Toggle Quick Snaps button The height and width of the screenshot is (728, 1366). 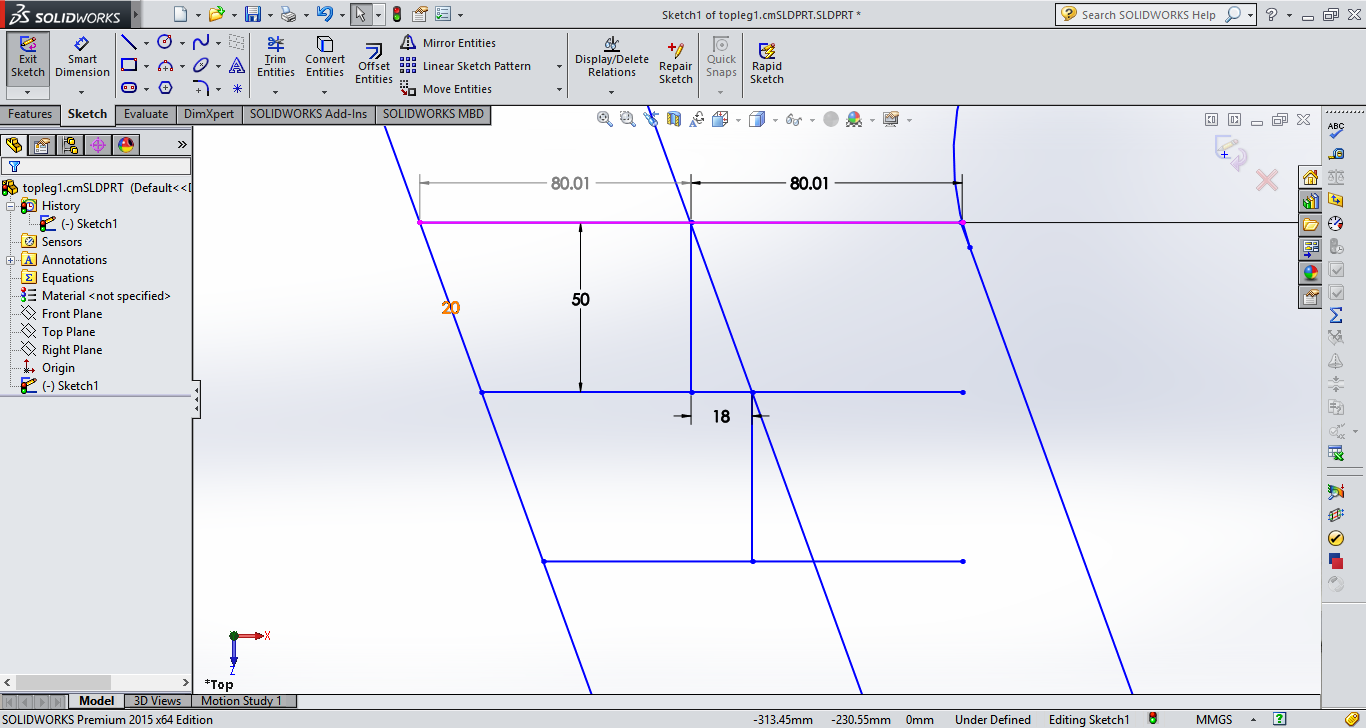point(721,57)
